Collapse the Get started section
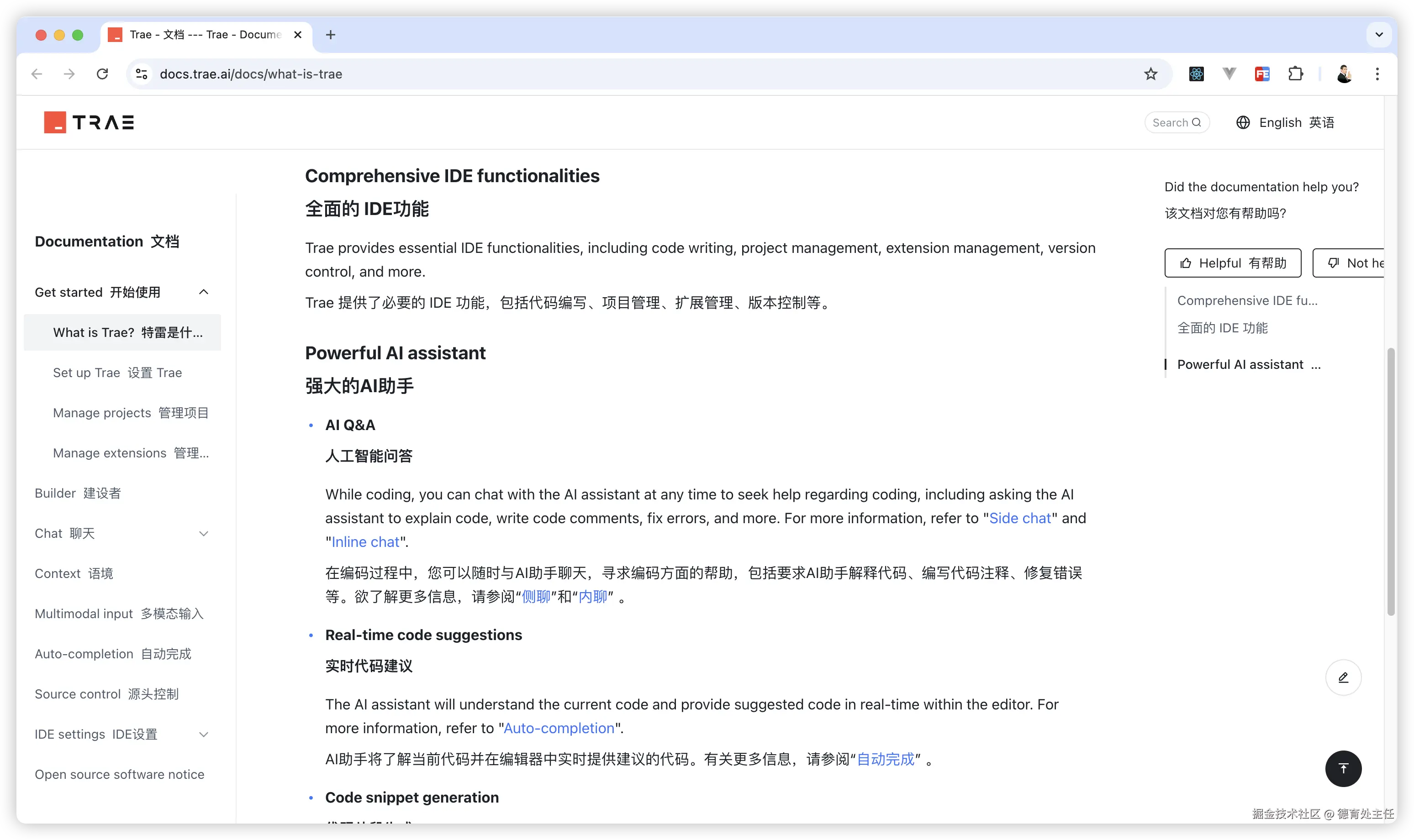1414x840 pixels. (x=203, y=292)
